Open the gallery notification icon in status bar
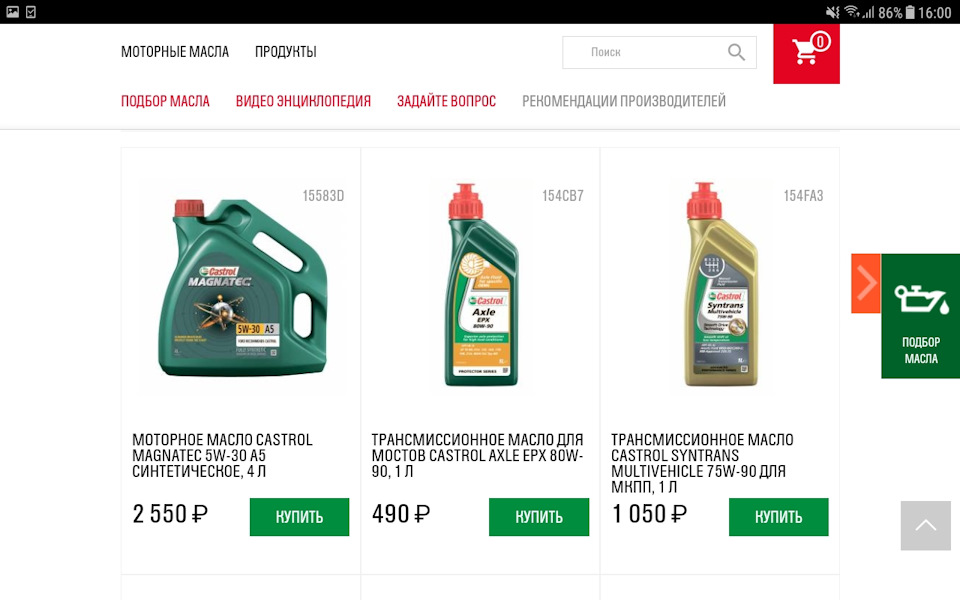The width and height of the screenshot is (960, 600). [12, 12]
